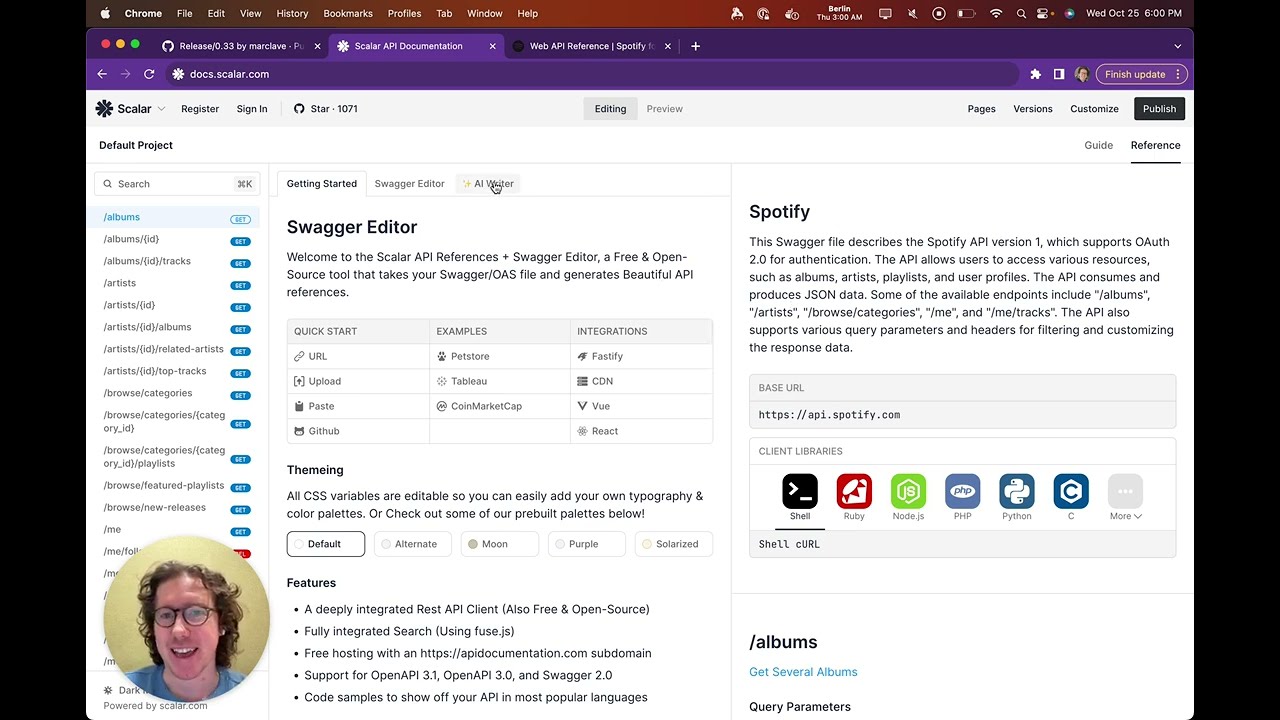Open macOS Spotlight search icon

coord(1021,13)
